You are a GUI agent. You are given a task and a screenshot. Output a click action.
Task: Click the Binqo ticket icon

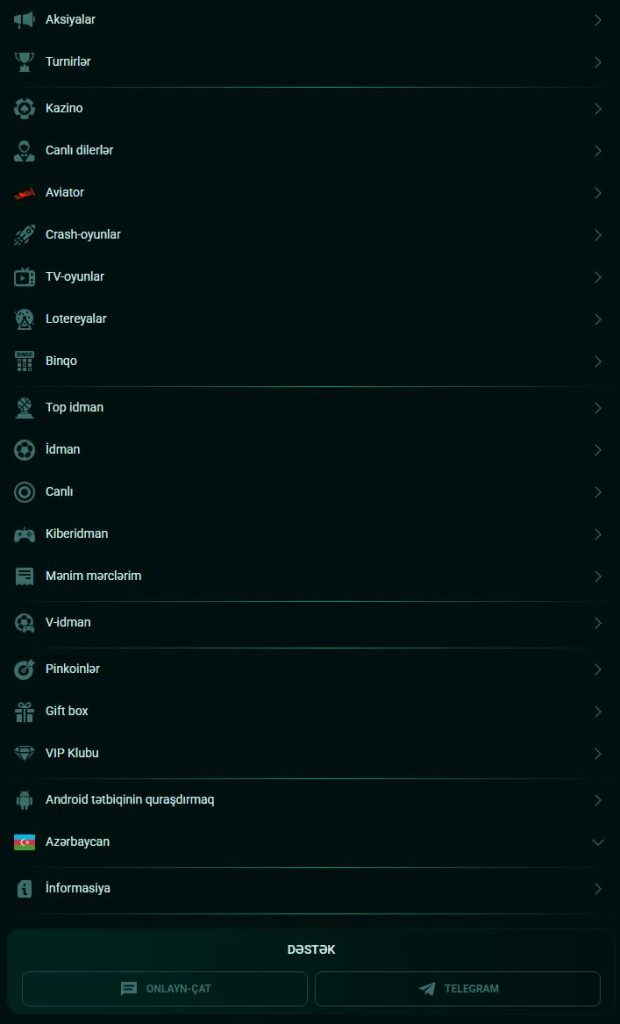tap(24, 361)
